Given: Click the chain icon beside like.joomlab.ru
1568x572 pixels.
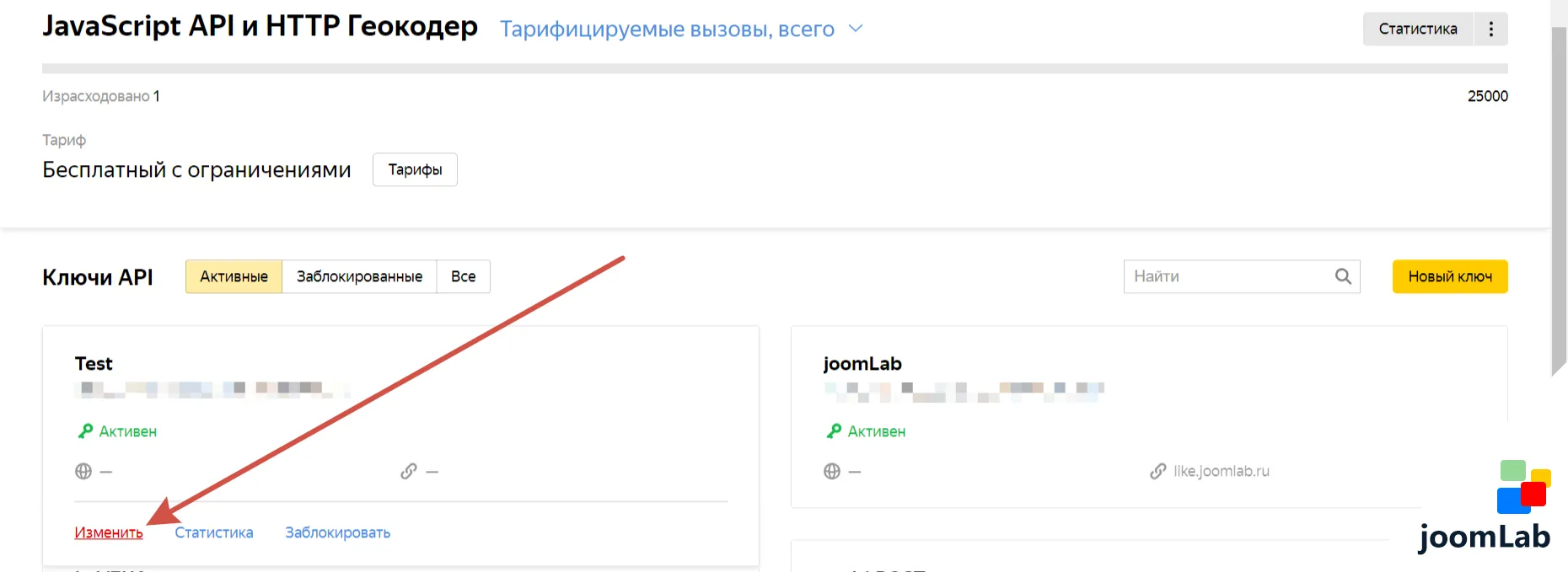Looking at the screenshot, I should (x=1158, y=471).
